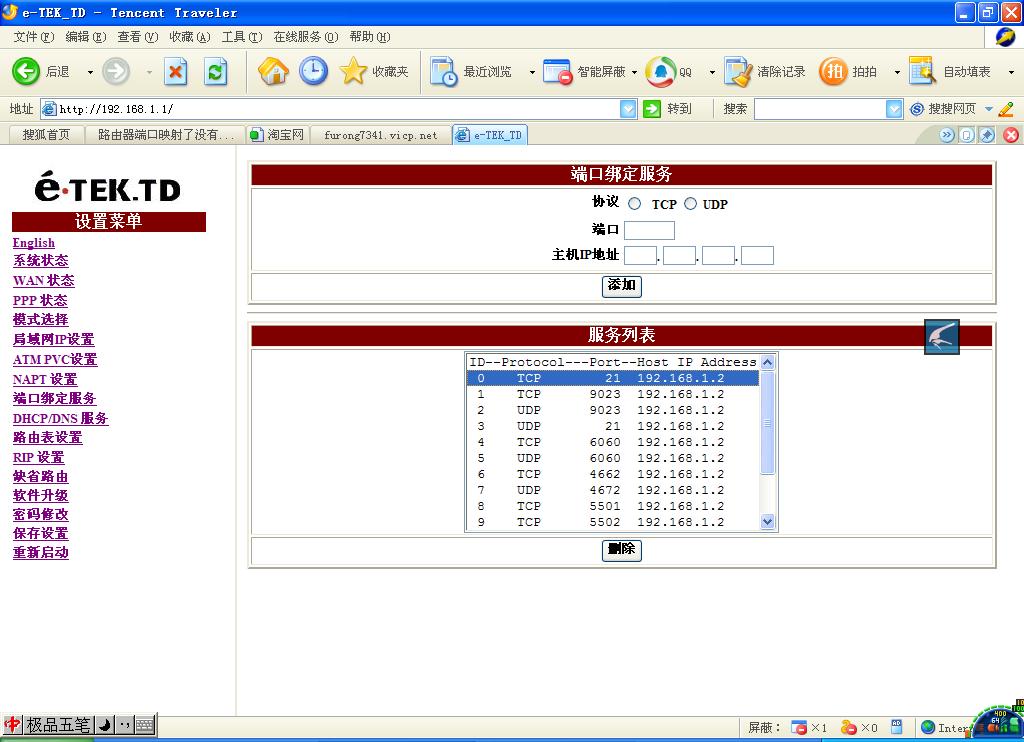Select the TCP protocol radio button
The image size is (1024, 742).
[634, 204]
